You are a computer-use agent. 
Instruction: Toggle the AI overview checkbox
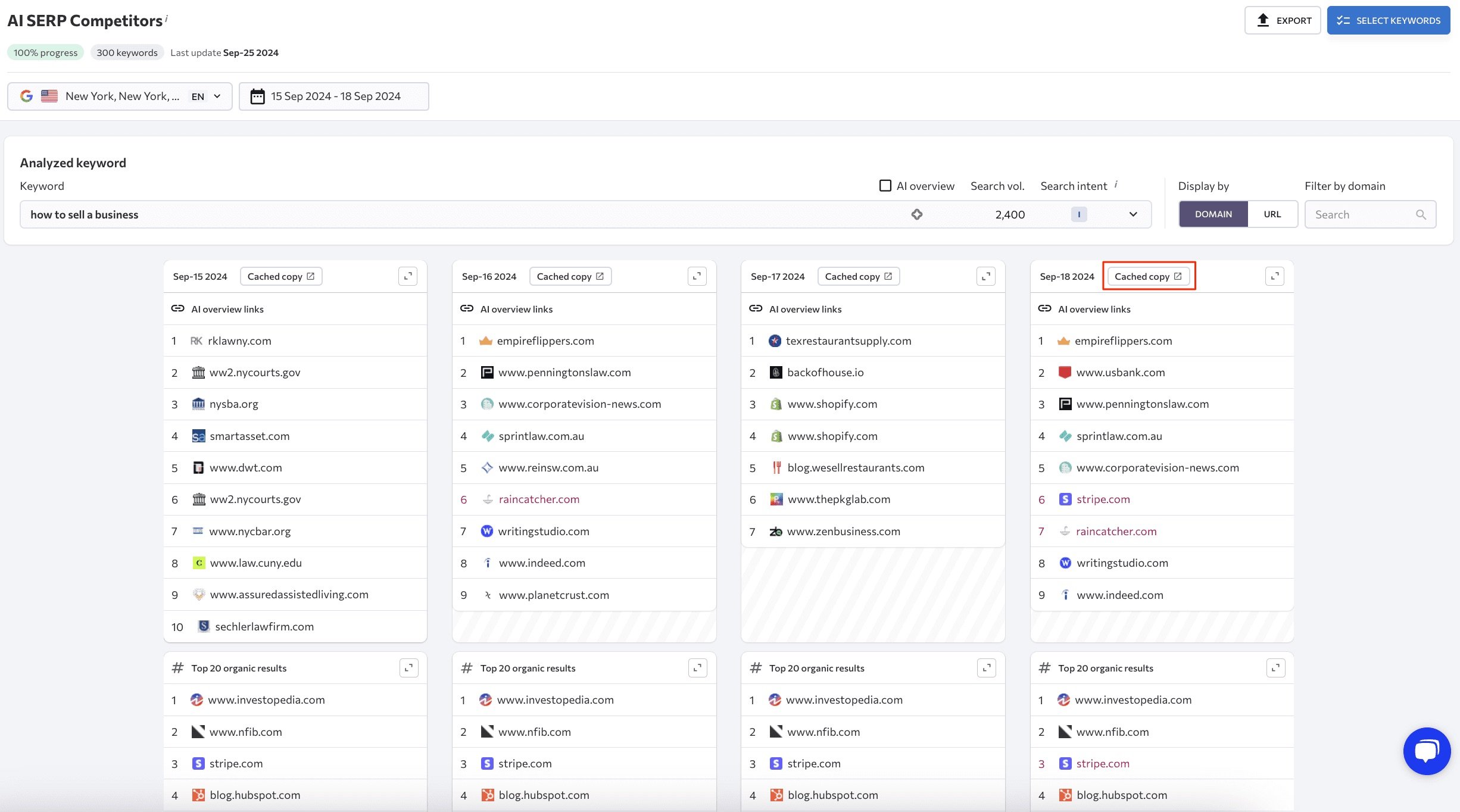[884, 185]
